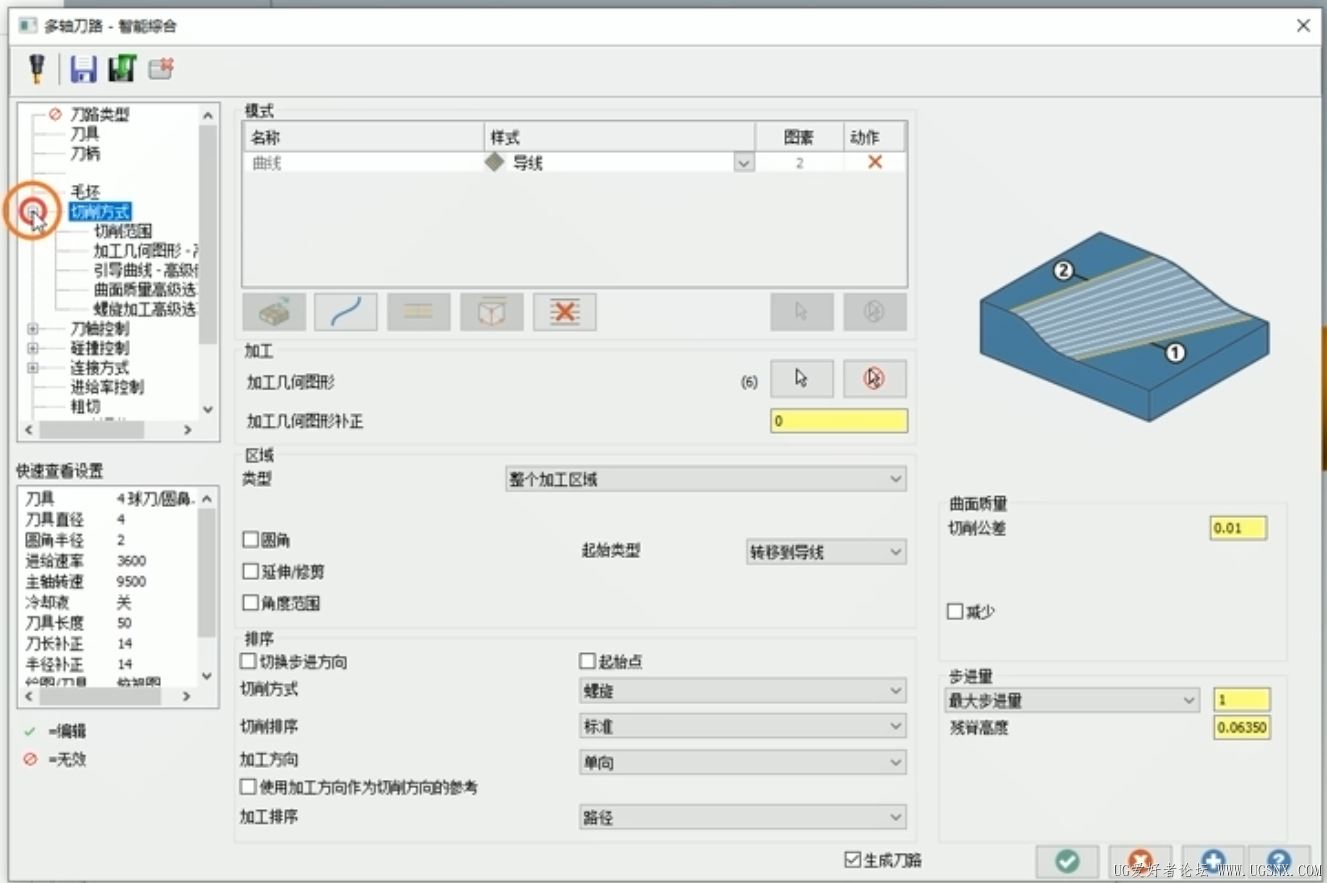This screenshot has height=883, width=1327.
Task: Expand the 连接方式 tree node
Action: click(33, 368)
